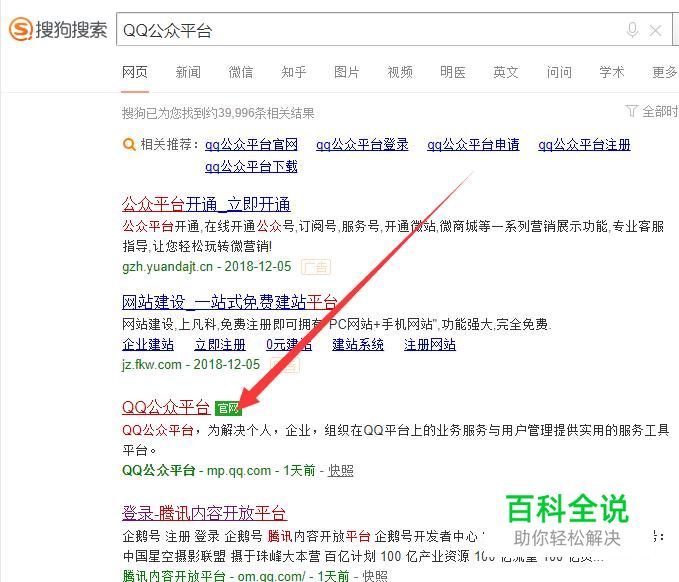
Task: Expand the 更多 search categories
Action: pos(665,72)
